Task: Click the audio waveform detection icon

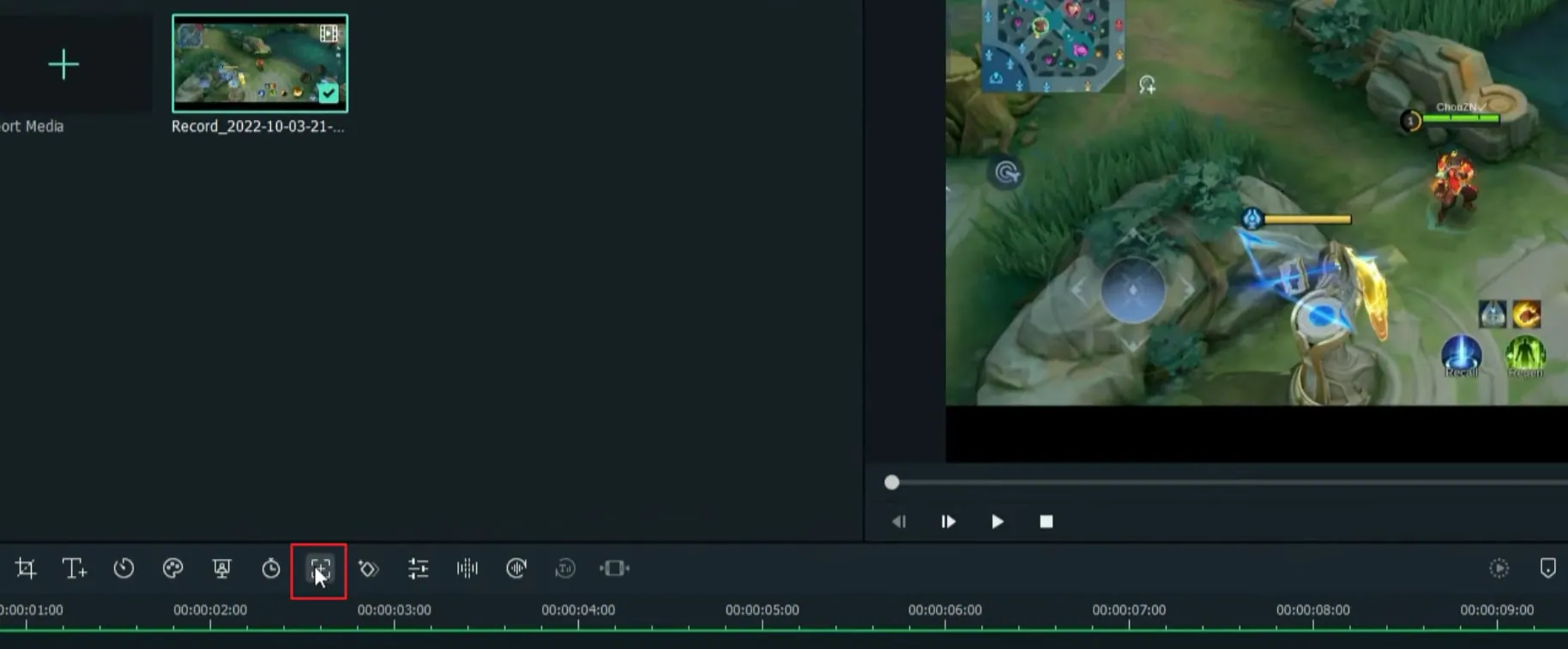Action: [467, 568]
